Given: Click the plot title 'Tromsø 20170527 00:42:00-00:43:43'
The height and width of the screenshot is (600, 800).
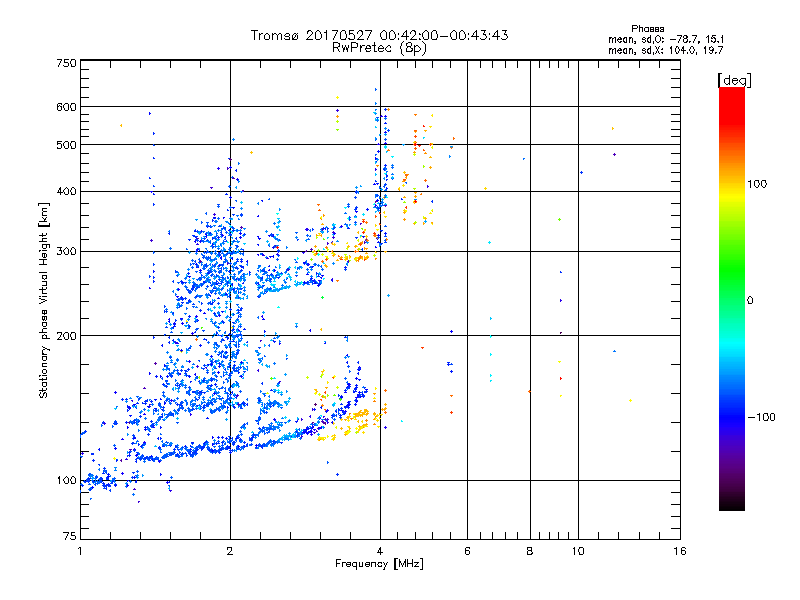Looking at the screenshot, I should coord(379,35).
